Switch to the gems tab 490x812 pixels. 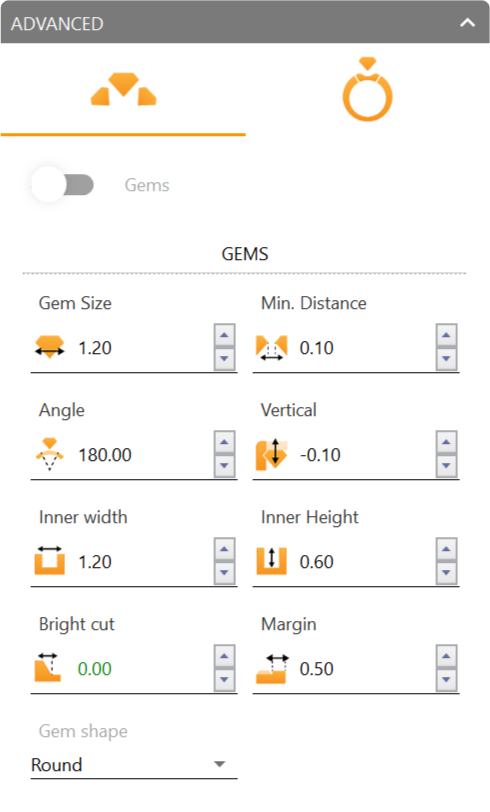tap(123, 90)
